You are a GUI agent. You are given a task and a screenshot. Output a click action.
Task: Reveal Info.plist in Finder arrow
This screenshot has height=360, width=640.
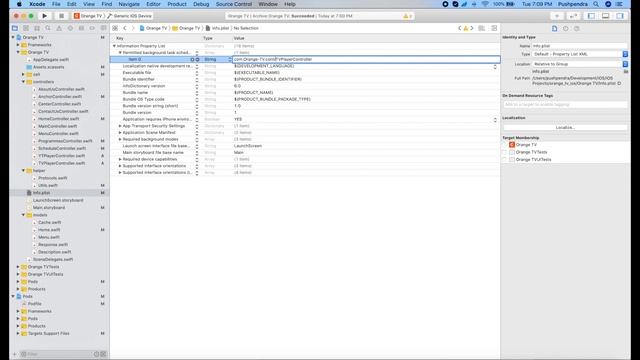coord(619,83)
